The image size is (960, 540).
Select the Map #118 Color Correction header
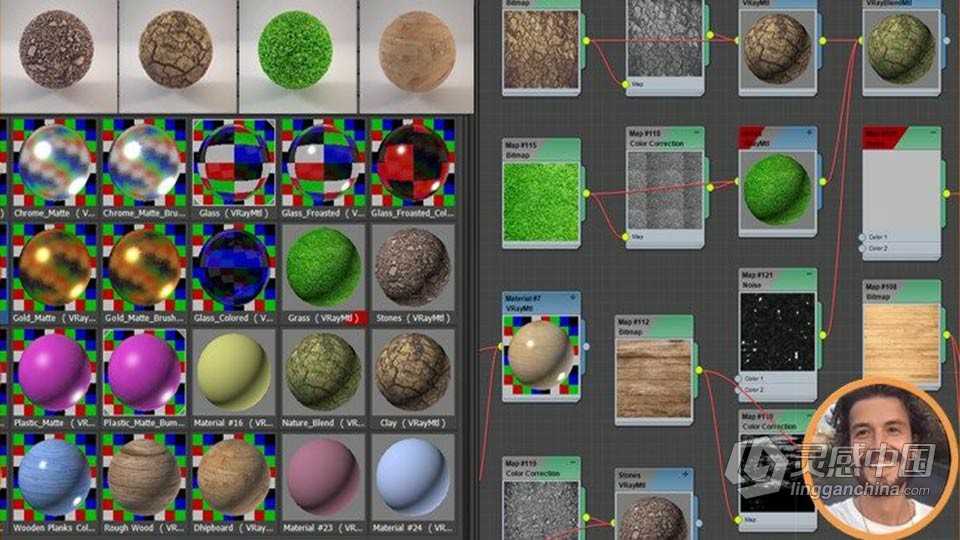[x=665, y=138]
